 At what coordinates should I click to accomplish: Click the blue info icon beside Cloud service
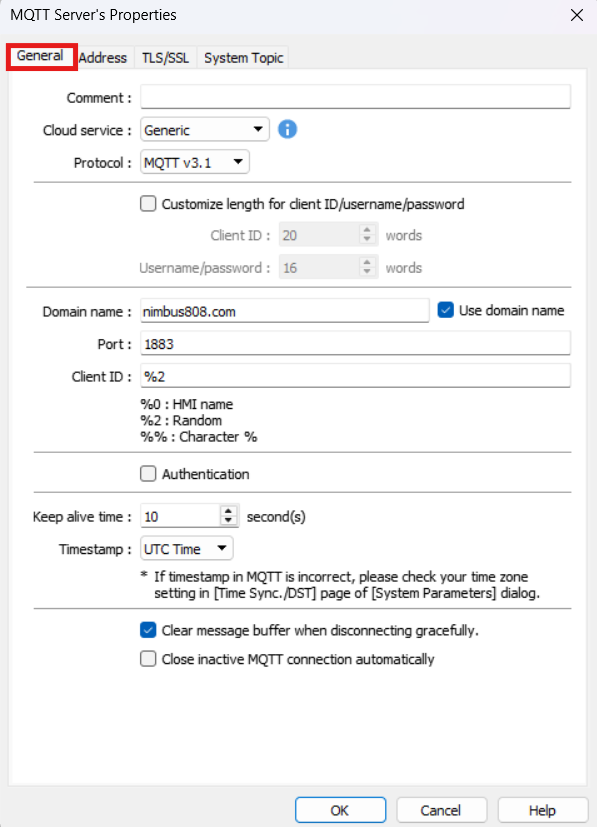(287, 130)
